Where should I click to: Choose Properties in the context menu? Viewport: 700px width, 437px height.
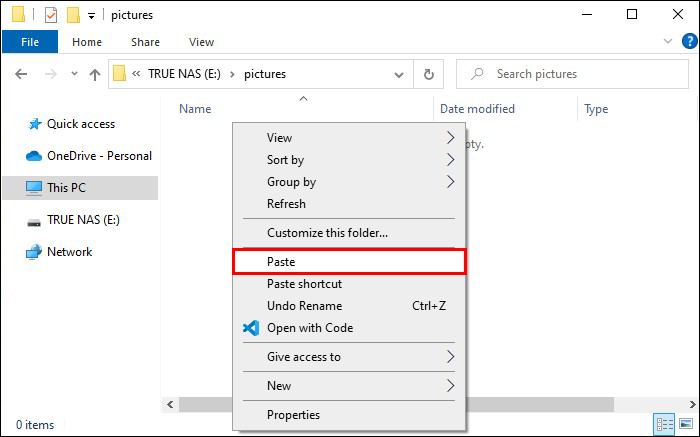pos(293,415)
